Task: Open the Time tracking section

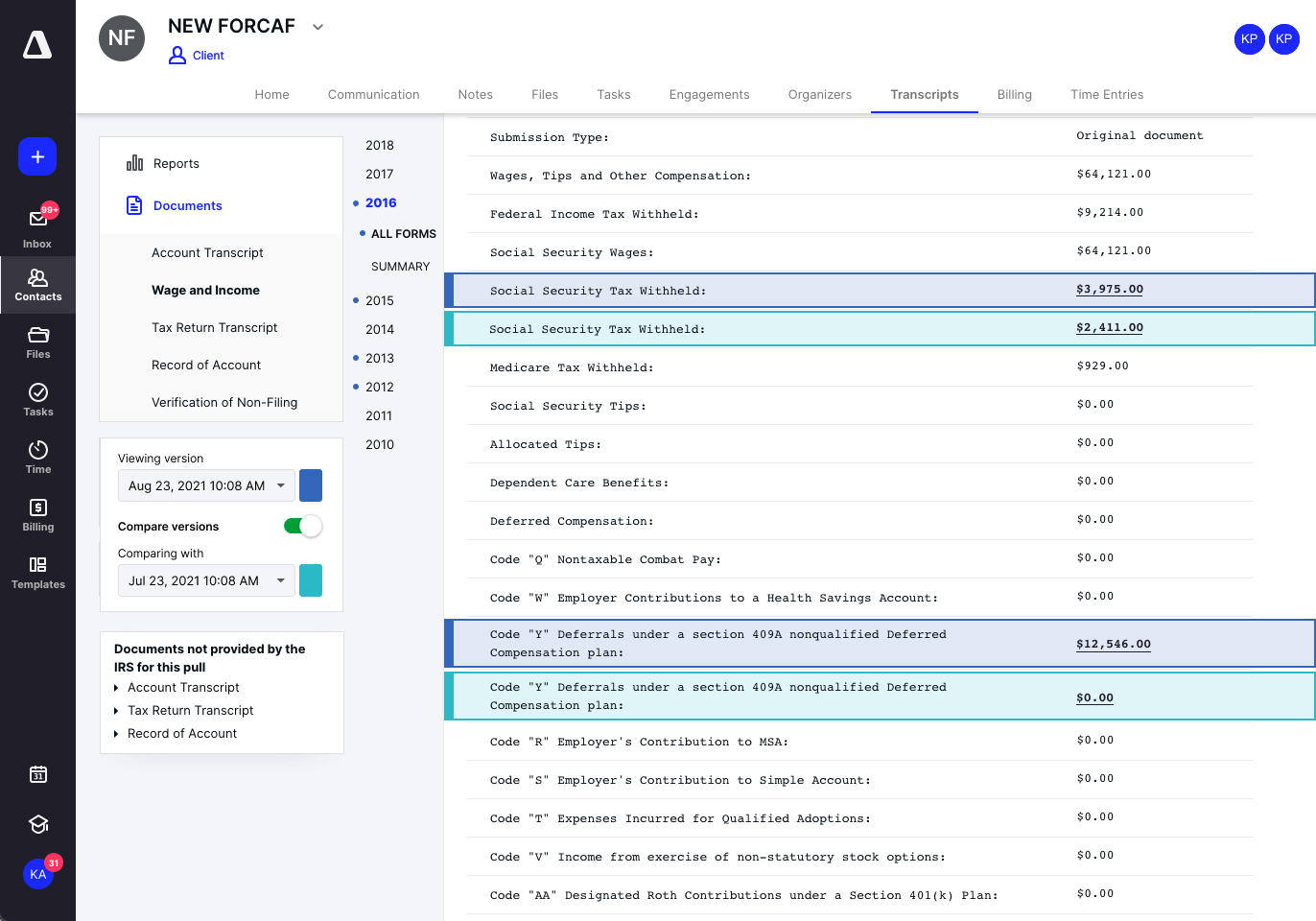Action: 37,456
